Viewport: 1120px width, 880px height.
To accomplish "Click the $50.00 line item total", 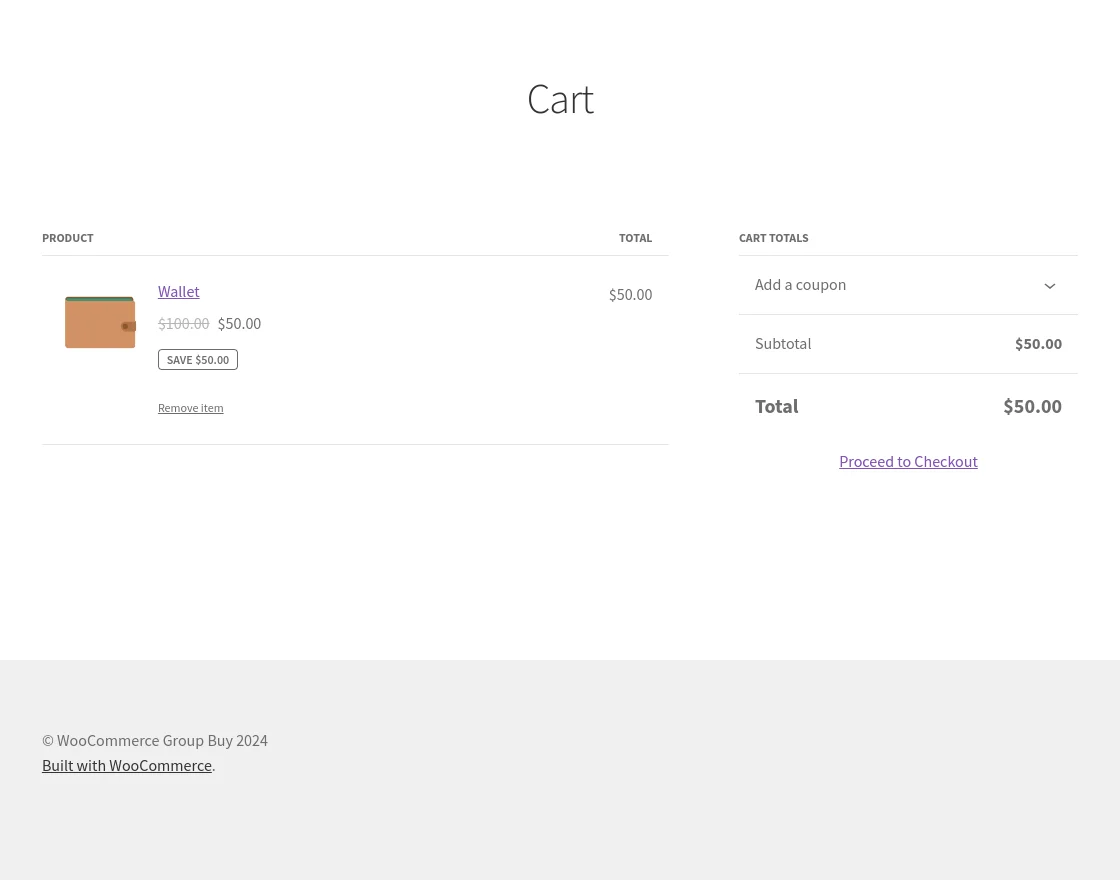I will 630,294.
